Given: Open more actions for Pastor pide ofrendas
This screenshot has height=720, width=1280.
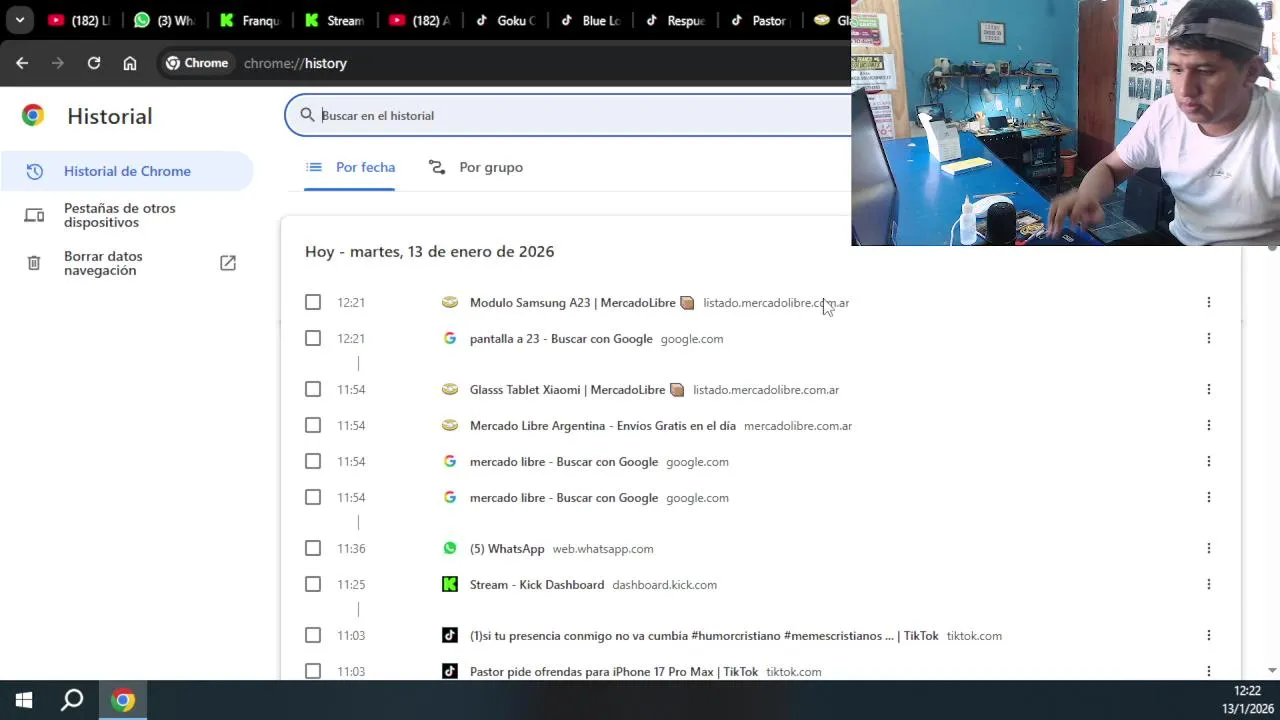Looking at the screenshot, I should (x=1208, y=671).
